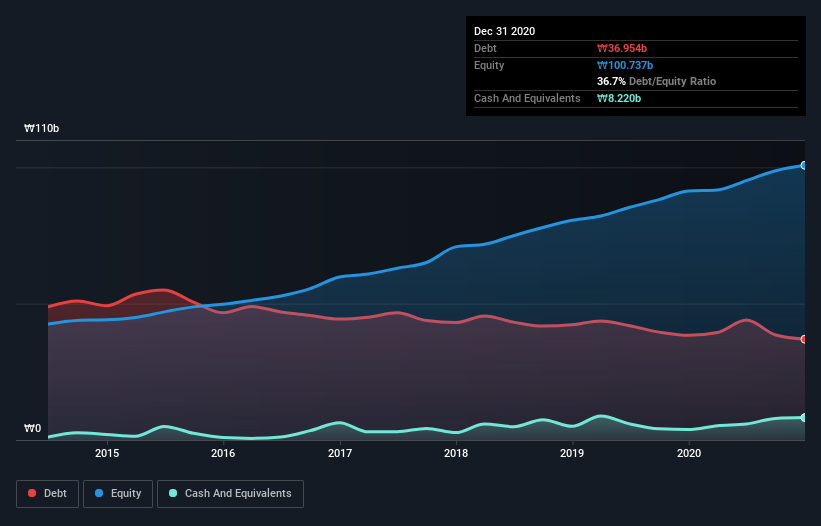This screenshot has height=526, width=821.
Task: Select the 2019 x-axis label
Action: 572,453
